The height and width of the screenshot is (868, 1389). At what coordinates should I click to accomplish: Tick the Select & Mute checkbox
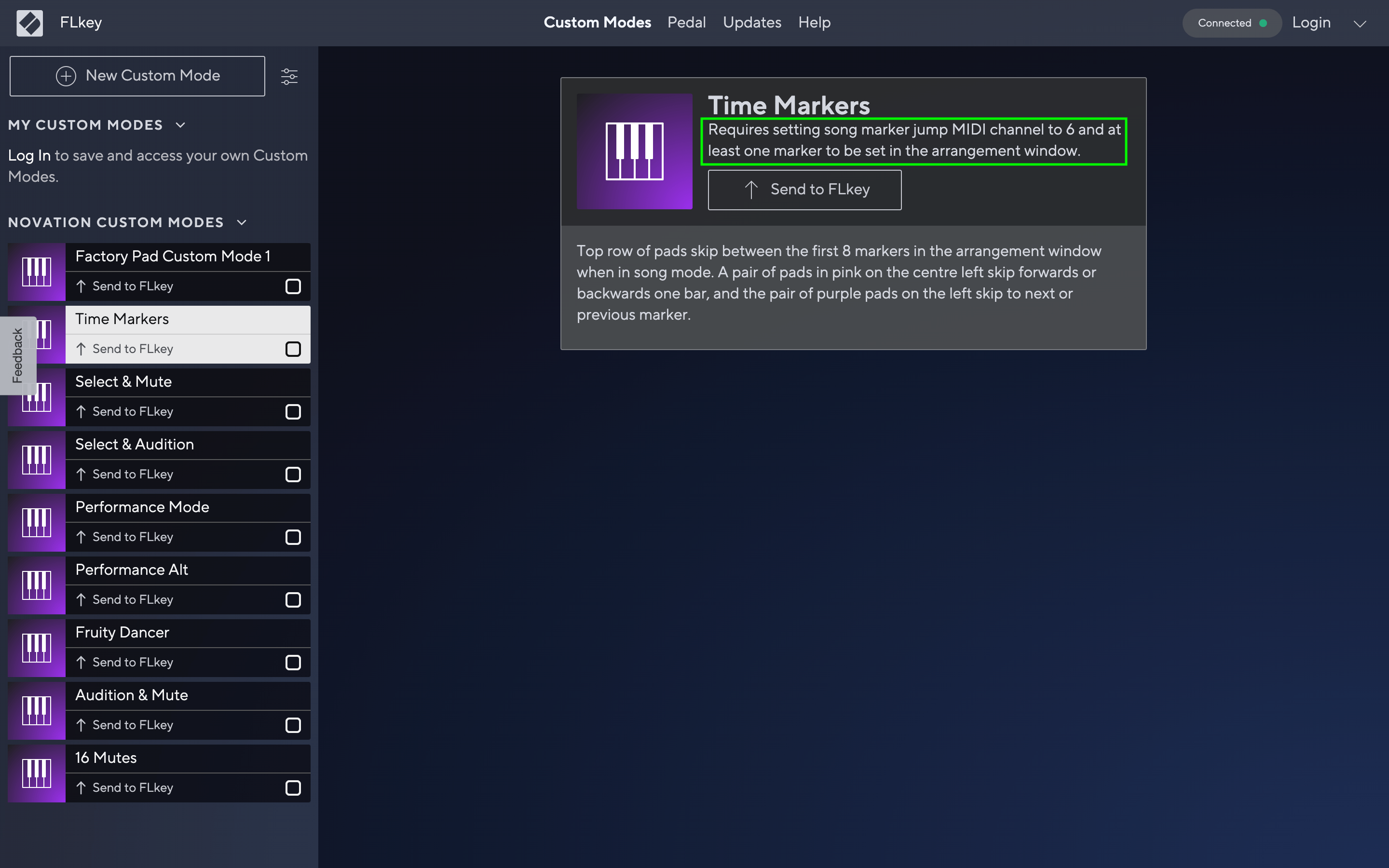pyautogui.click(x=293, y=411)
